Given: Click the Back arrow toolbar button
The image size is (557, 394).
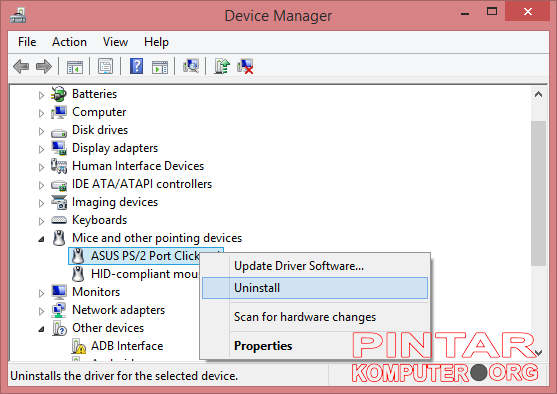Looking at the screenshot, I should (21, 66).
